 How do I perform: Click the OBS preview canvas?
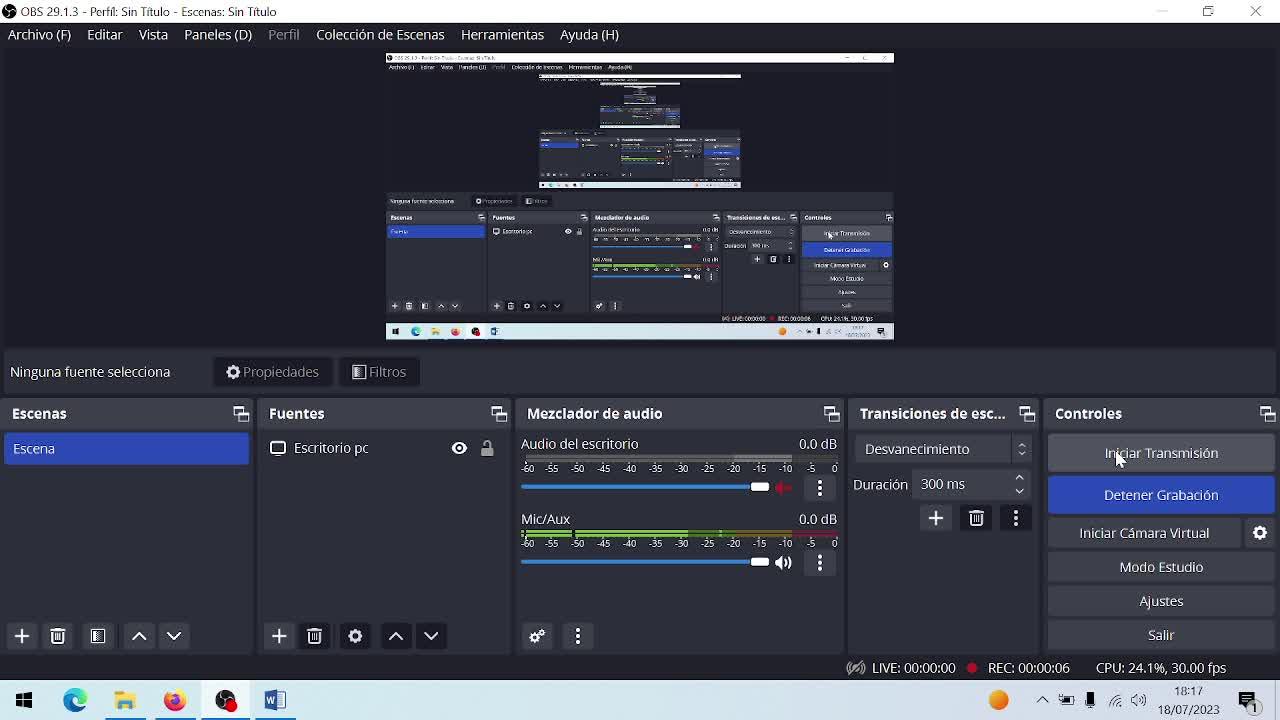coord(640,196)
